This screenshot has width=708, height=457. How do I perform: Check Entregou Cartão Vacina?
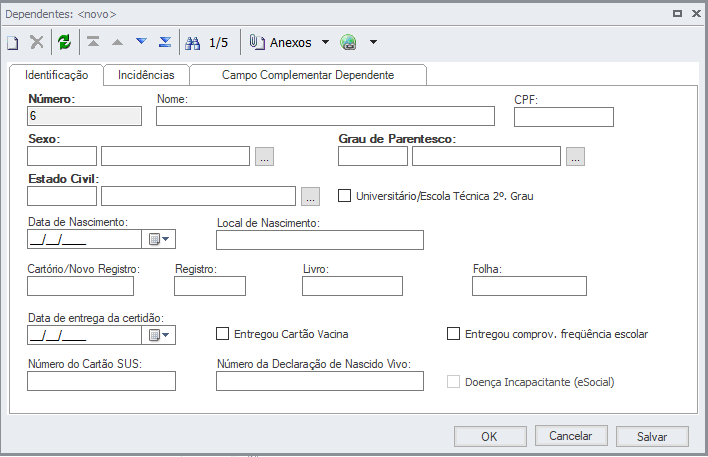[223, 334]
